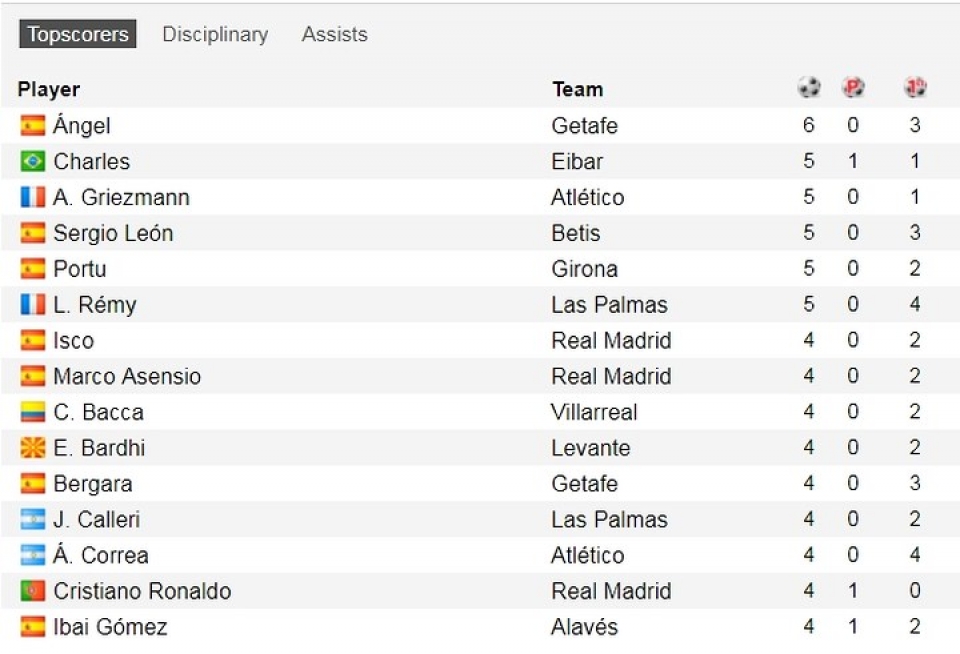Click the Colombia flag beside C. Bacca
Image resolution: width=960 pixels, height=654 pixels.
coord(33,412)
